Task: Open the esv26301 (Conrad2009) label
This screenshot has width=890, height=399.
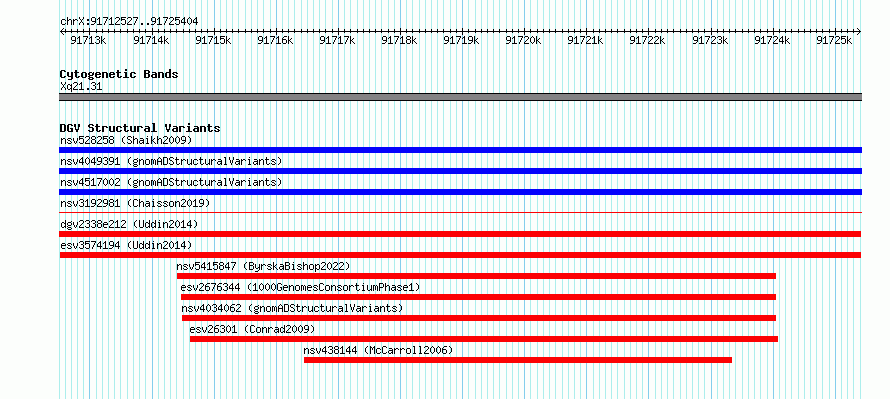Action: coord(252,329)
